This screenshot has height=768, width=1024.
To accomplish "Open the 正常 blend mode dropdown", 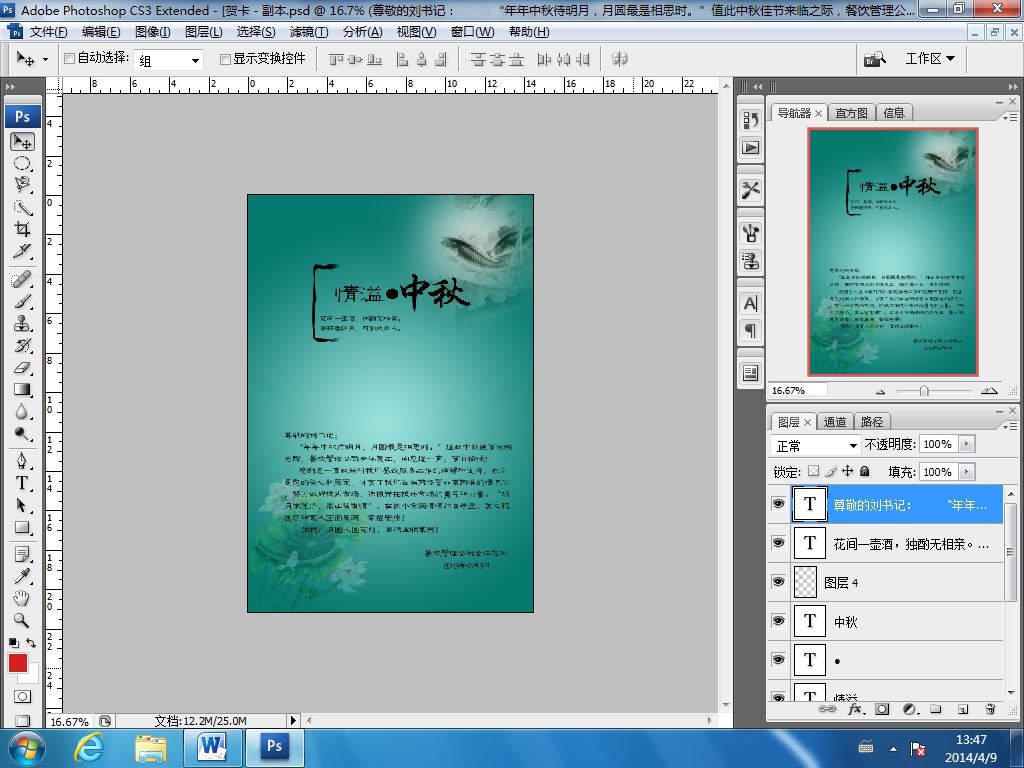I will click(816, 445).
